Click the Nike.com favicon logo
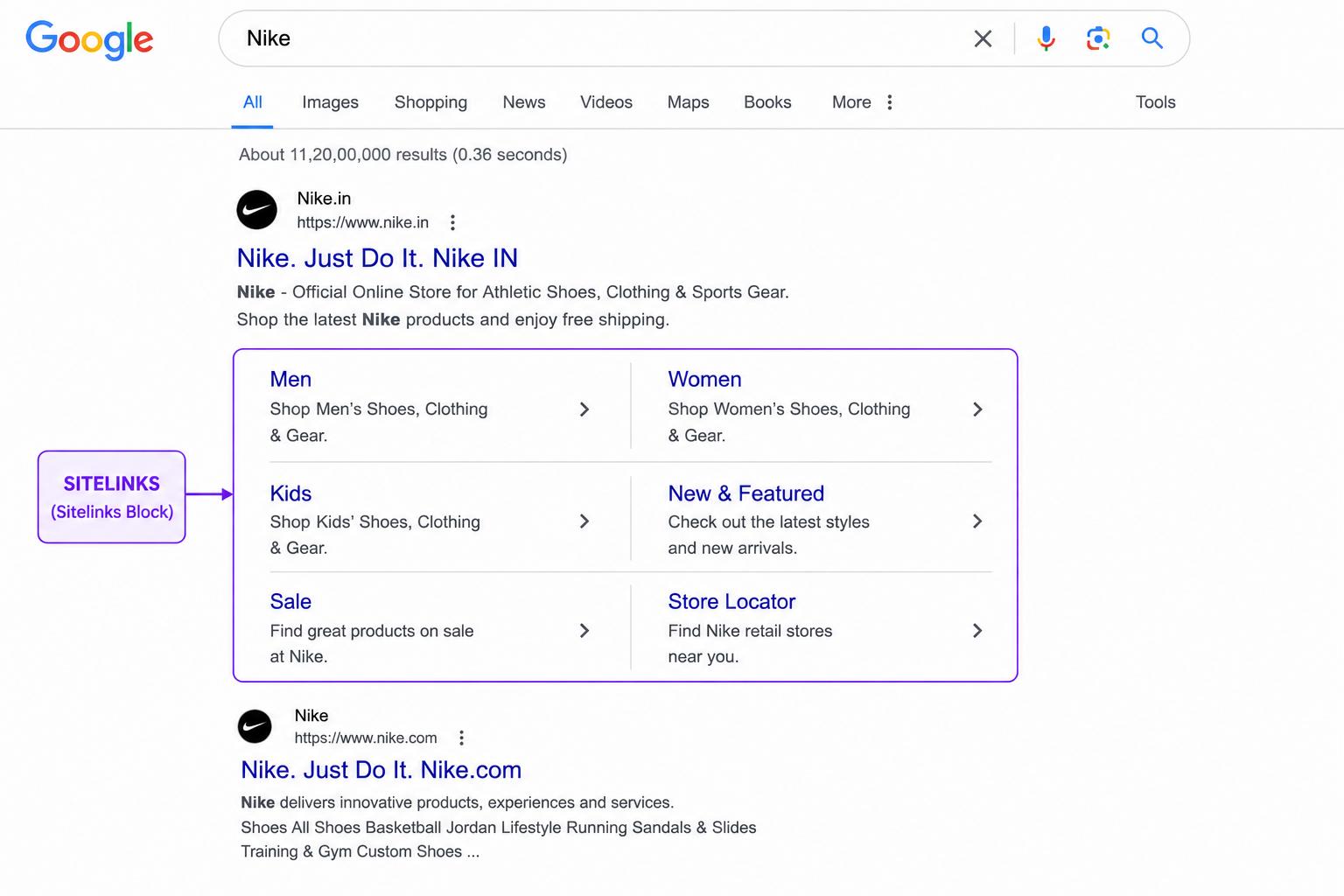 tap(255, 726)
